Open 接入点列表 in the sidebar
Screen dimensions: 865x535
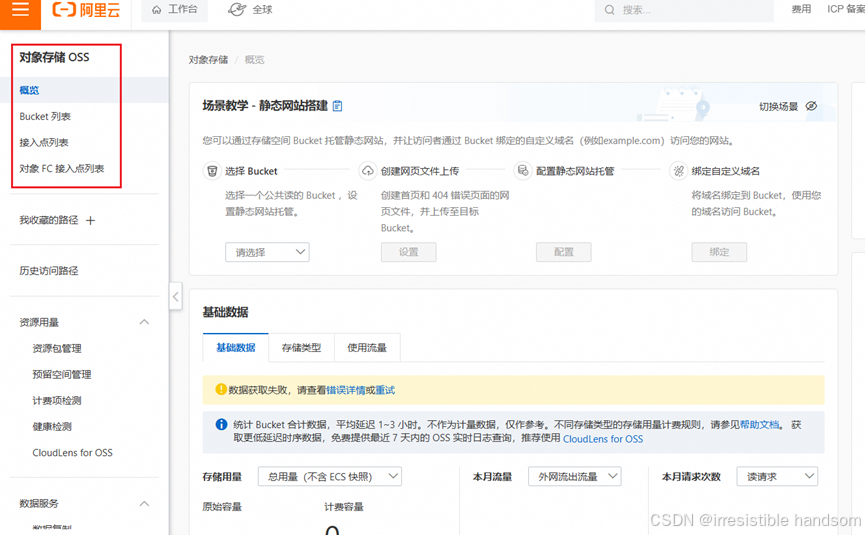point(44,142)
